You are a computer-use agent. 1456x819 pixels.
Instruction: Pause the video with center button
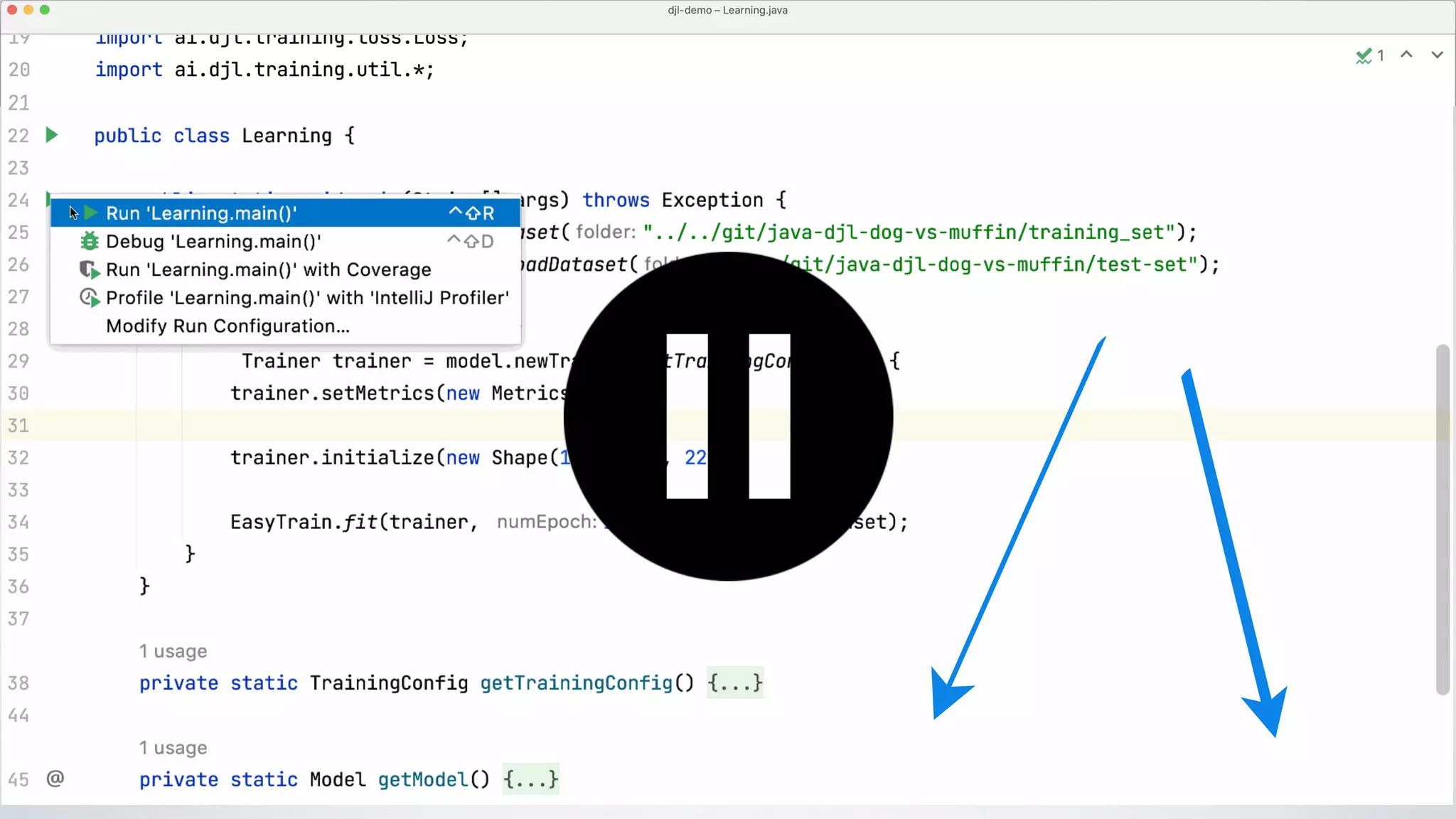(x=728, y=416)
